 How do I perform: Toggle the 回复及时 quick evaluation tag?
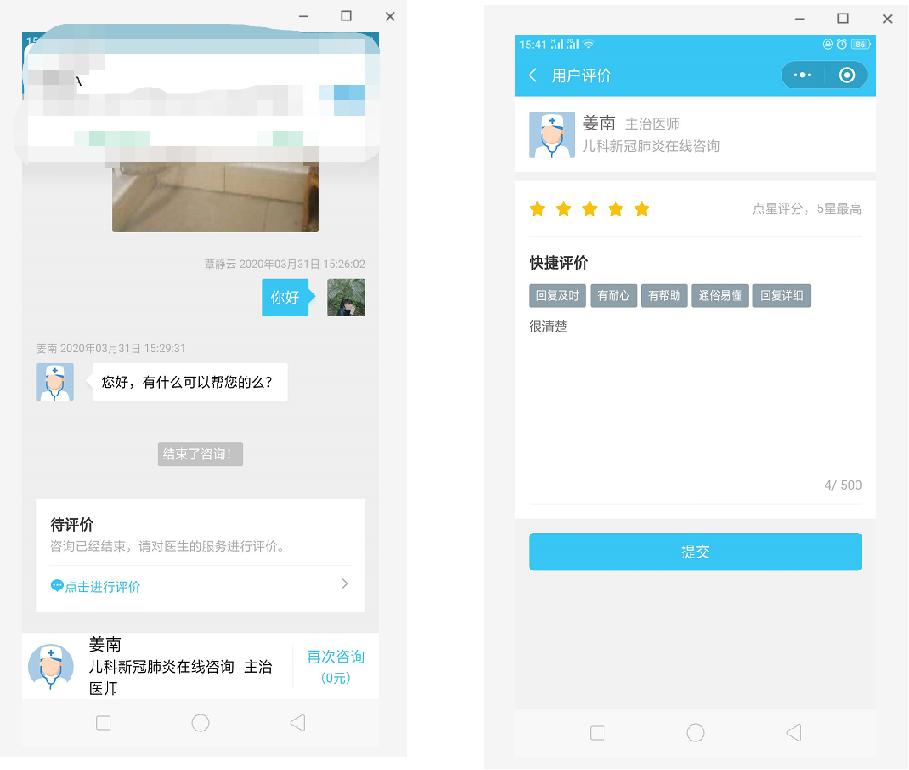click(557, 295)
